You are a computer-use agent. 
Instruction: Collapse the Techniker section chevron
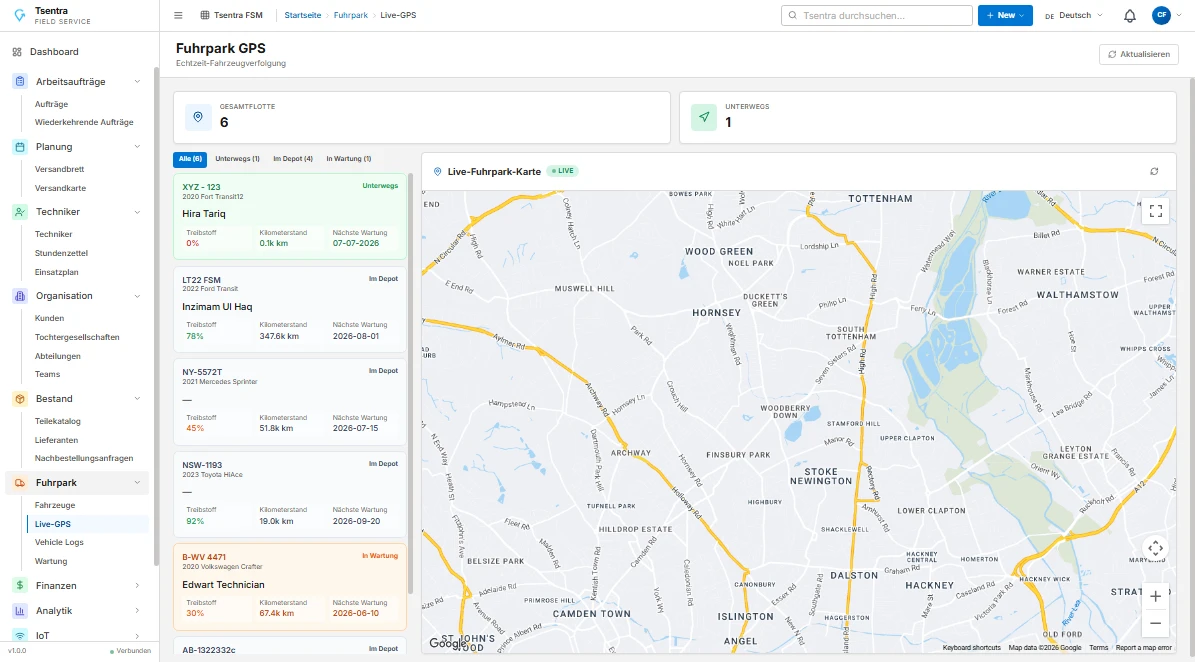click(x=137, y=212)
